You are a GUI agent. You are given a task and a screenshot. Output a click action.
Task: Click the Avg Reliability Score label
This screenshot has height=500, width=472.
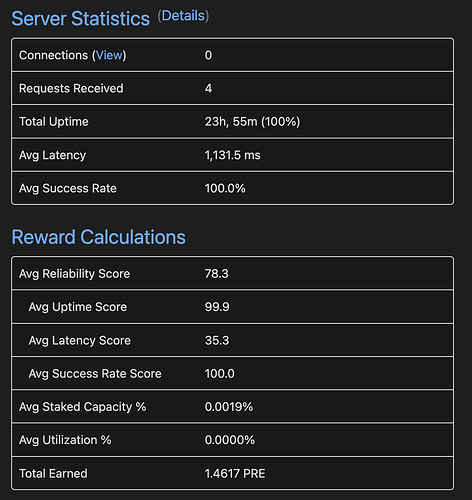[x=74, y=274]
